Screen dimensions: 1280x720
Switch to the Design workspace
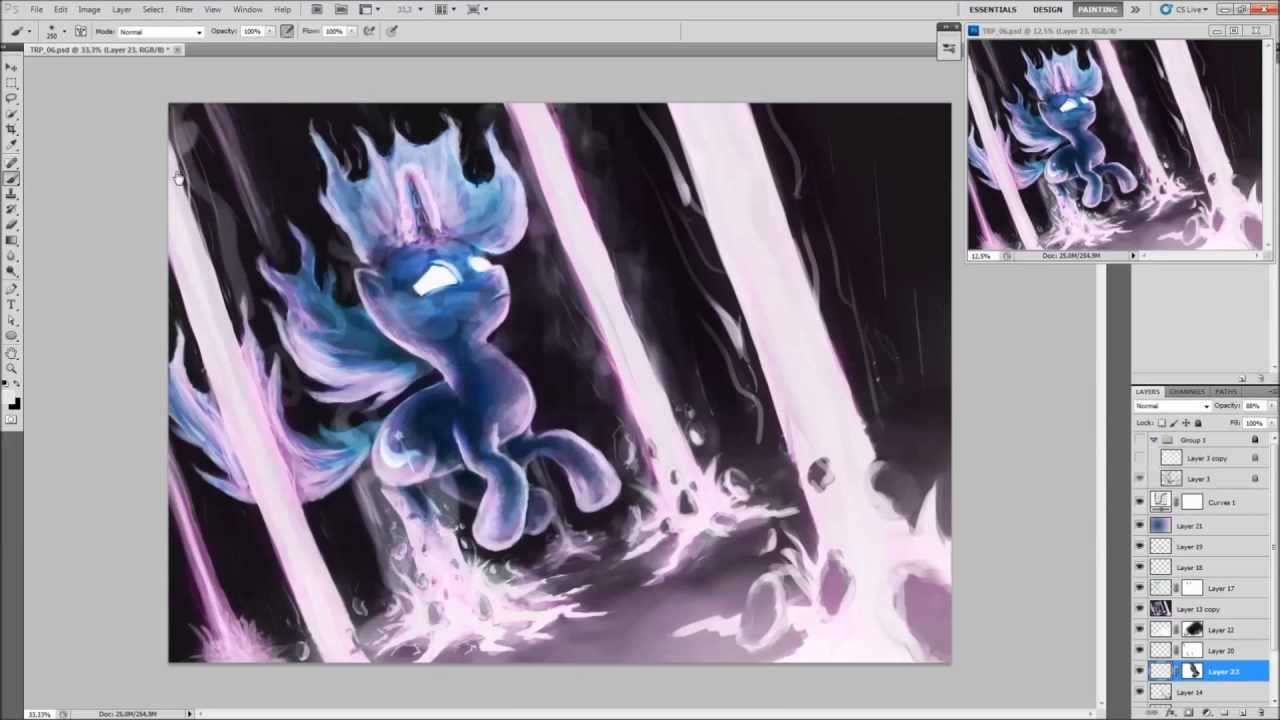pyautogui.click(x=1047, y=9)
